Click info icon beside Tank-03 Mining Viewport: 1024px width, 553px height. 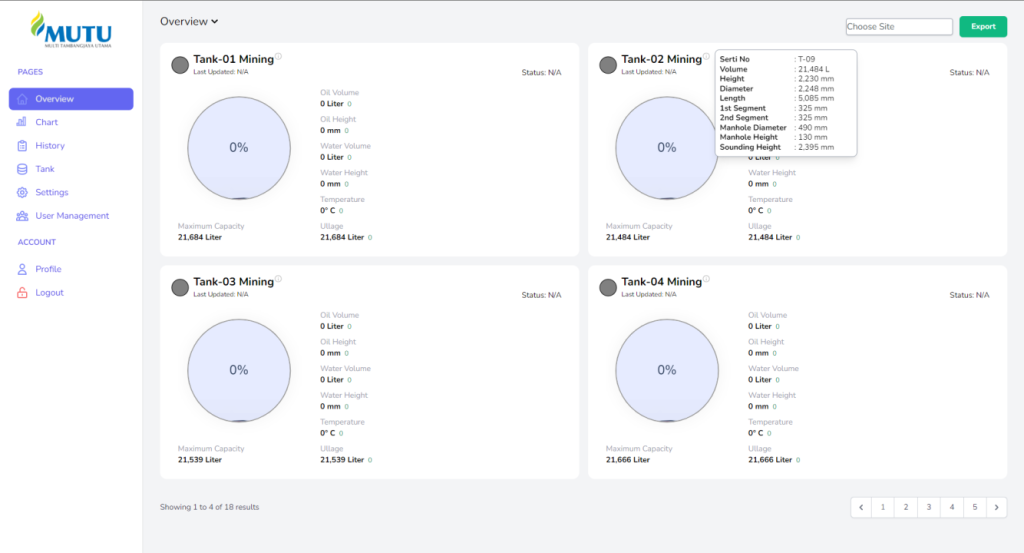(278, 279)
